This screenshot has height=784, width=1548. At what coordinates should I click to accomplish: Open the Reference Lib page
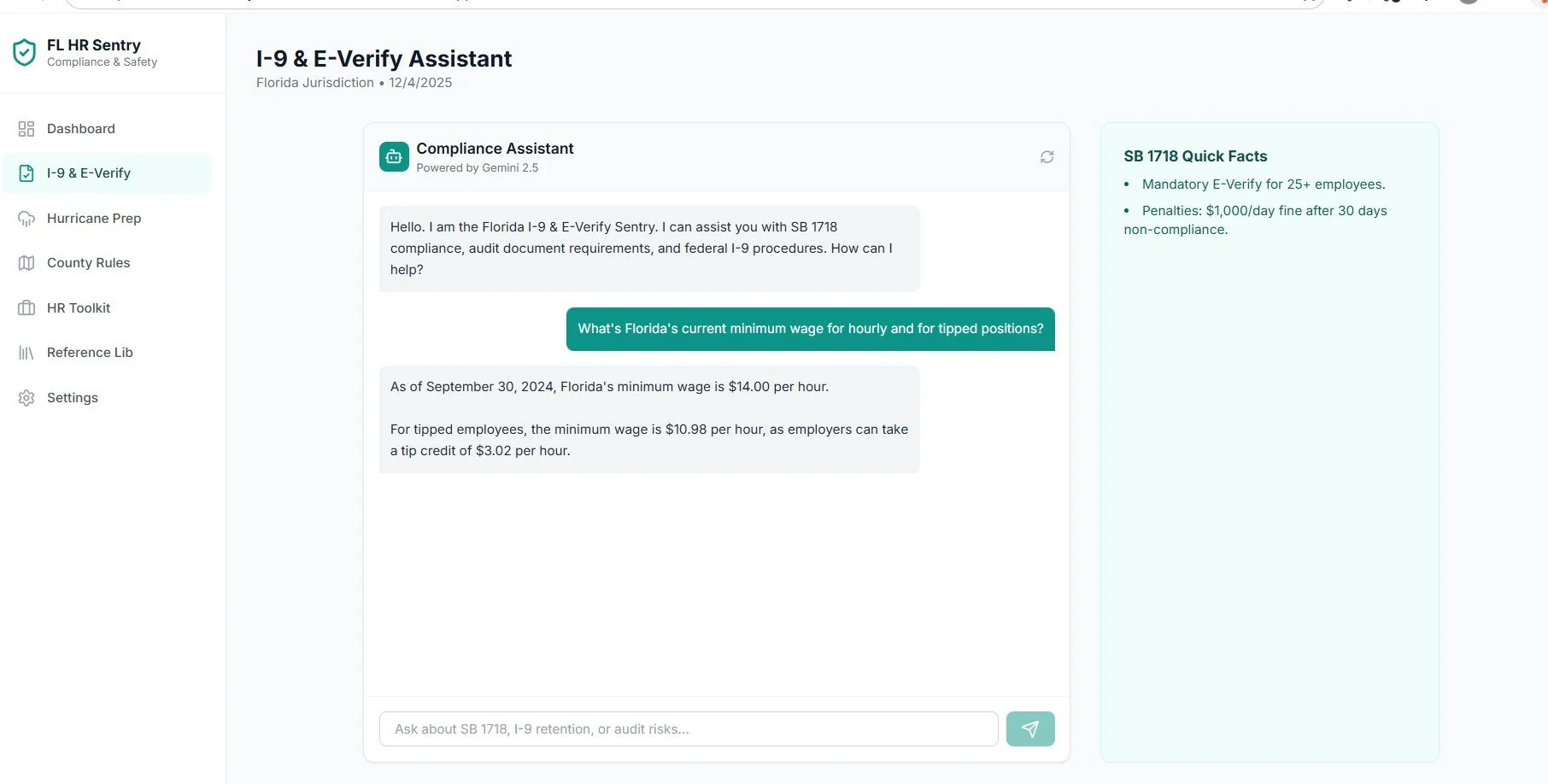click(107, 353)
